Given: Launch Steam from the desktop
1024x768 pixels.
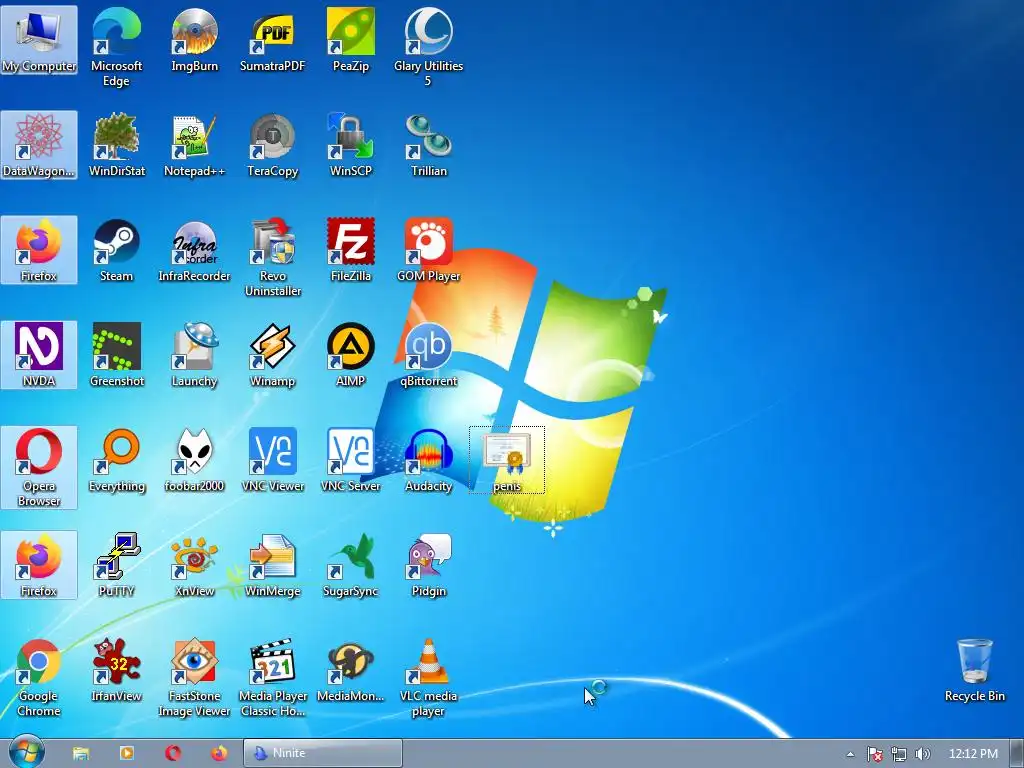Looking at the screenshot, I should [x=116, y=249].
